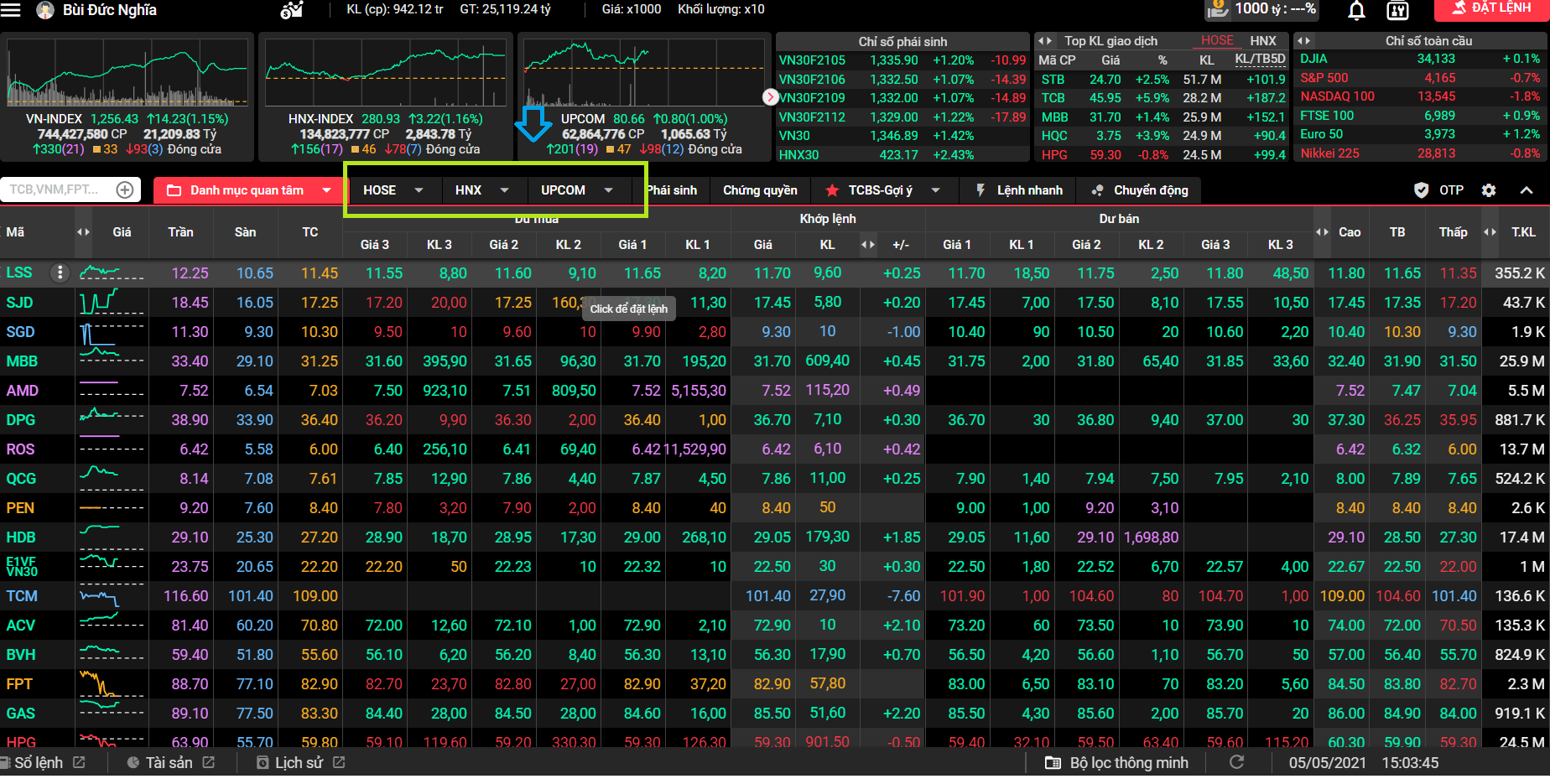Open Lệnh nhanh quick order tab
The width and height of the screenshot is (1550, 784).
click(1018, 190)
